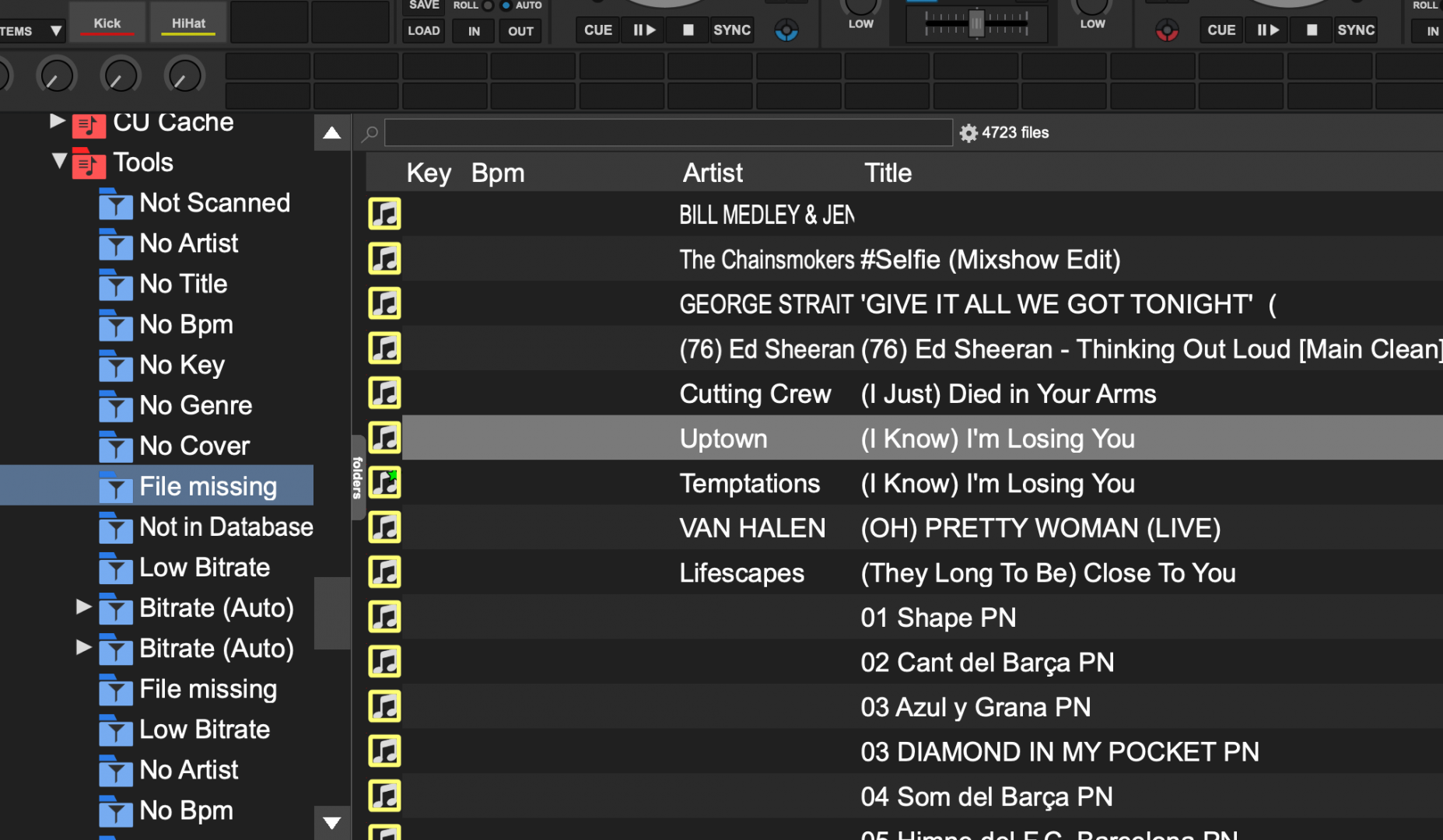Click CUE on the left deck
Screen dimensions: 1443x840
pos(598,30)
